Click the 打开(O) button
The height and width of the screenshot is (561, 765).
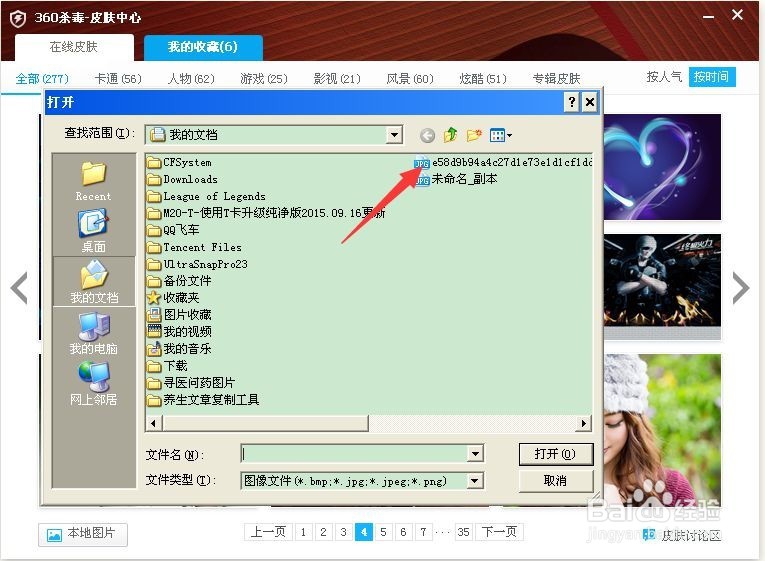[x=556, y=454]
